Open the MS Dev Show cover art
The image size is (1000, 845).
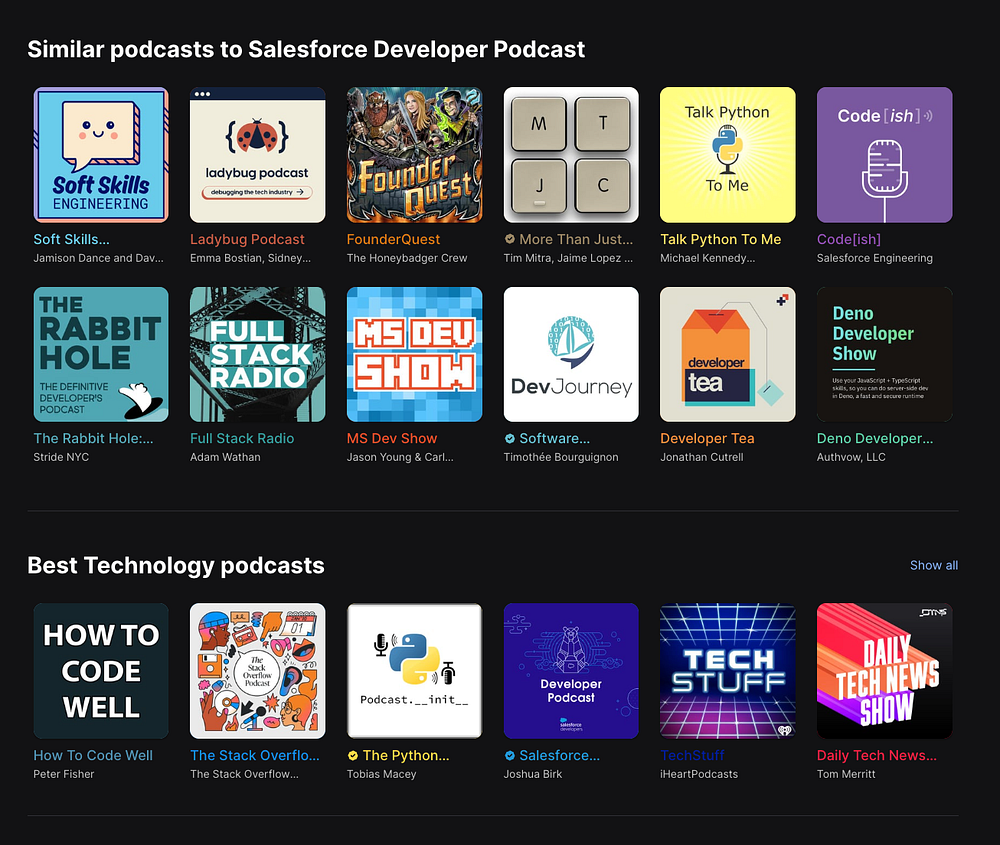pyautogui.click(x=415, y=355)
